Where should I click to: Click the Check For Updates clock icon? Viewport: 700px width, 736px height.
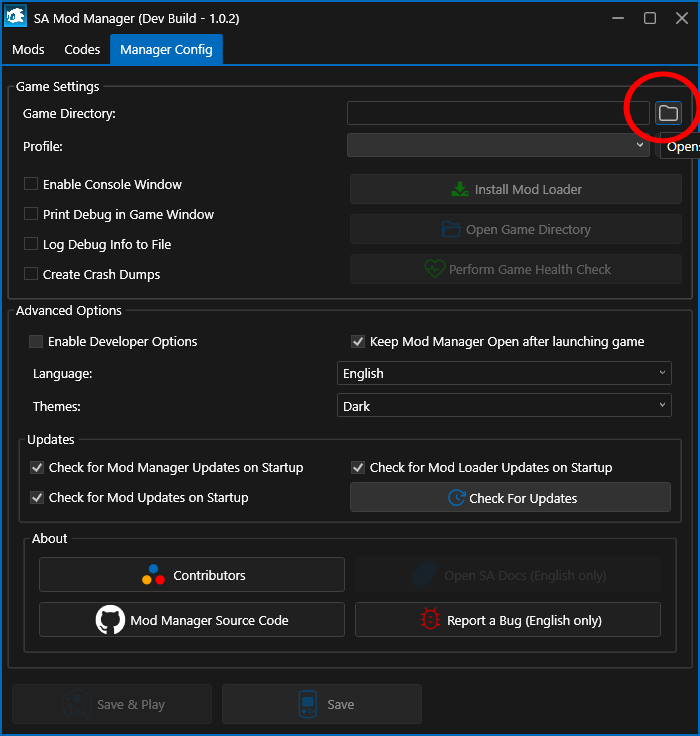tap(456, 498)
